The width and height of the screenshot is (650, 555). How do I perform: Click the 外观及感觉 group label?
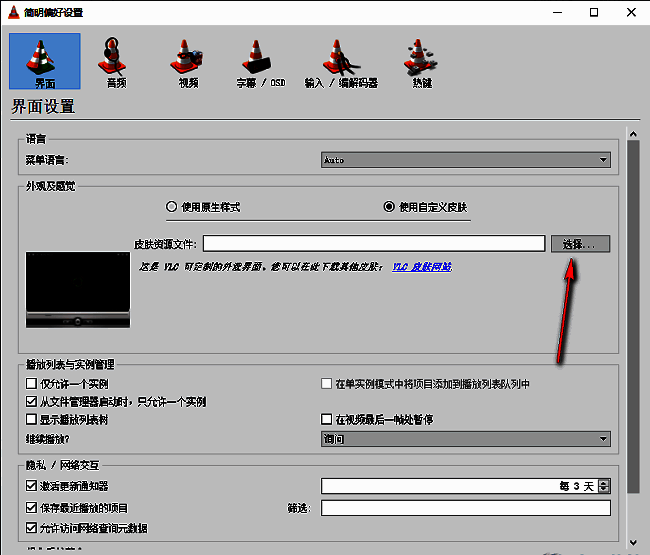click(51, 187)
